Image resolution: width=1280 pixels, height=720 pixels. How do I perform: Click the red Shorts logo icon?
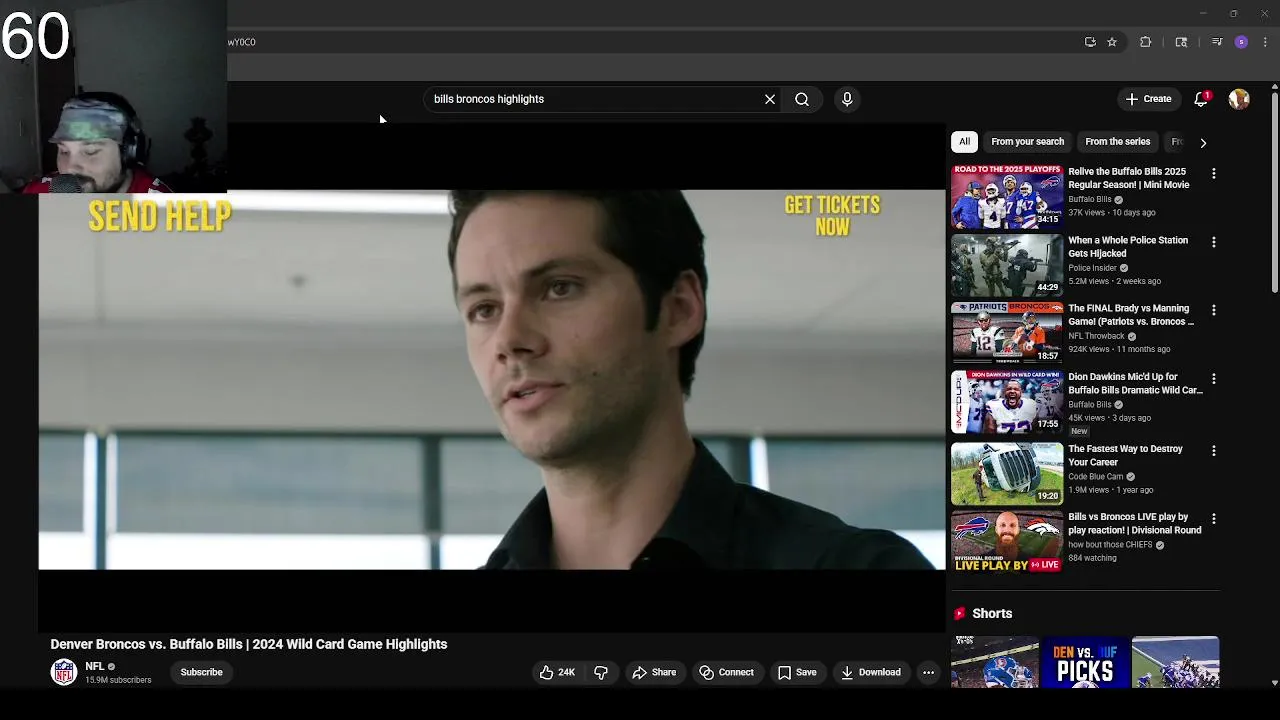tap(959, 613)
